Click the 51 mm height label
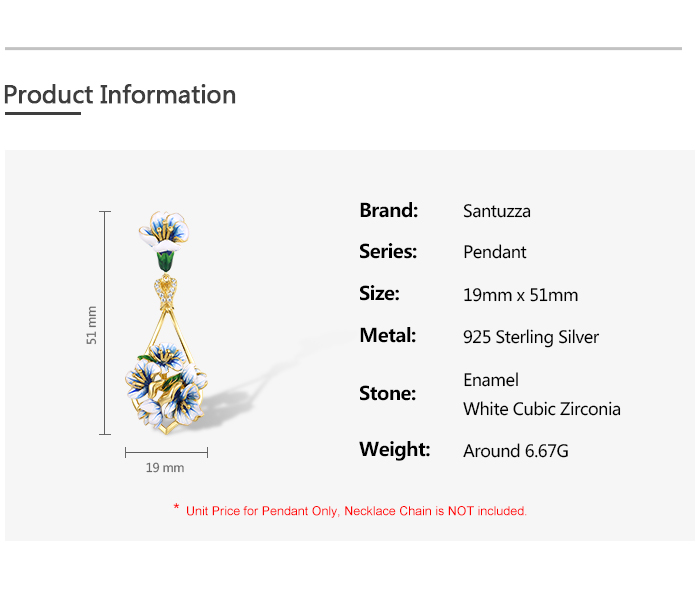Screen dimensions: 700x589 tap(92, 325)
